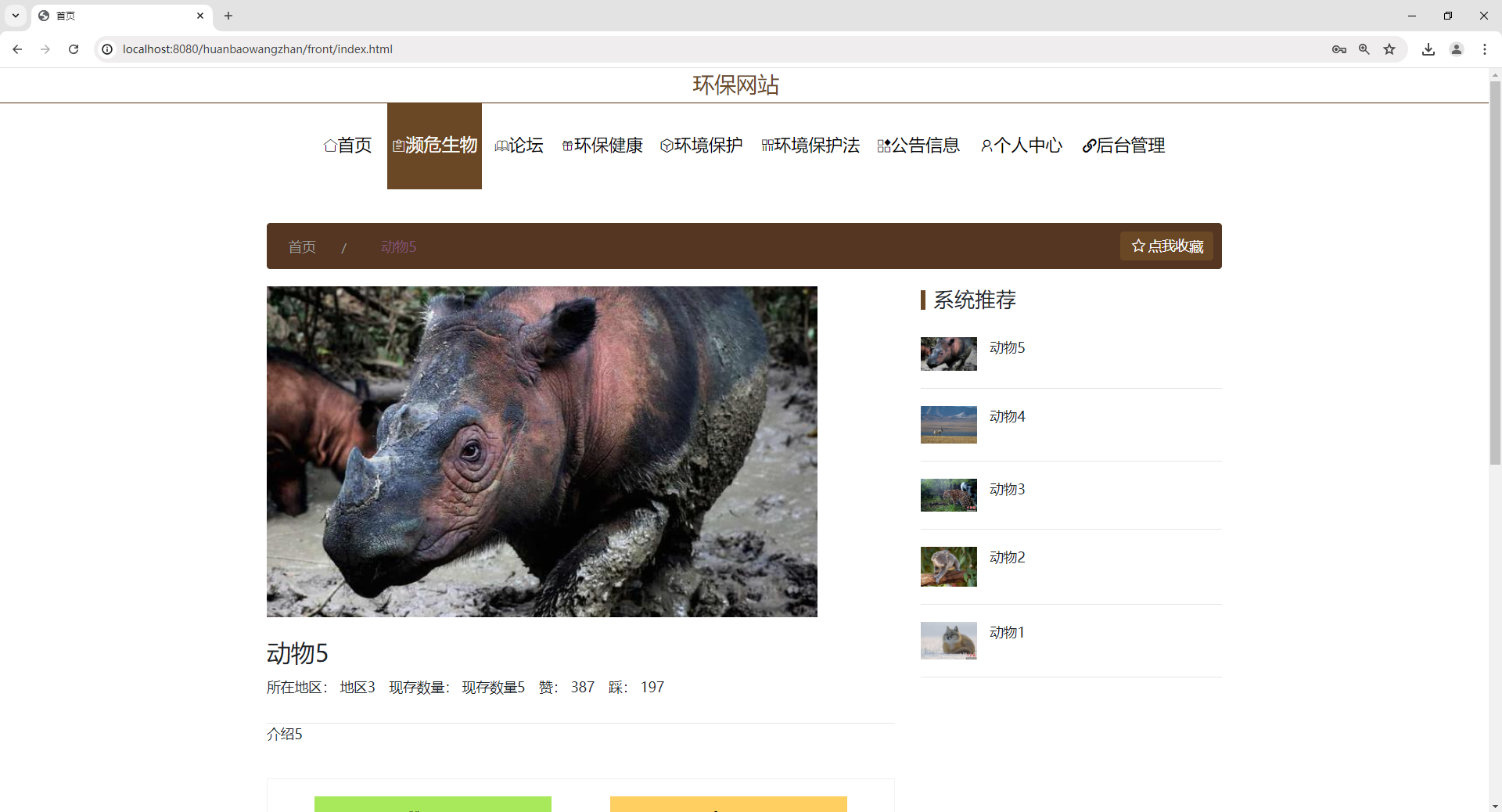Click the person icon beside 个人中心
Image resolution: width=1502 pixels, height=812 pixels.
[x=986, y=146]
